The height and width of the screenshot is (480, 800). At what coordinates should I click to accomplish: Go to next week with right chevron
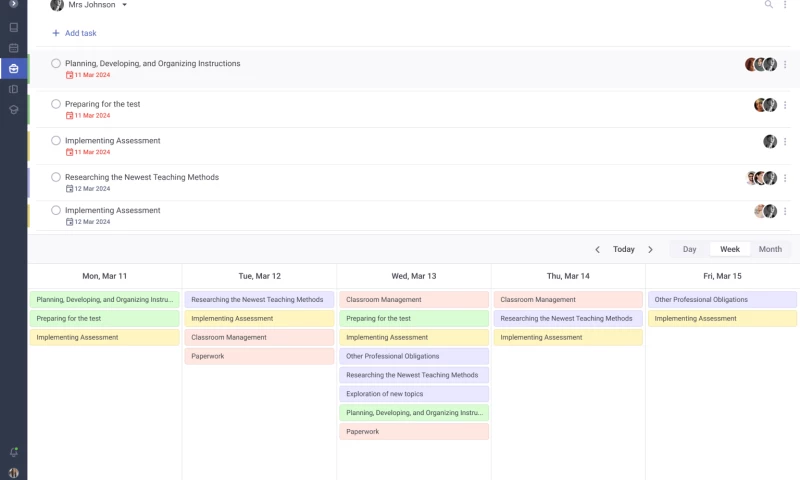[651, 249]
